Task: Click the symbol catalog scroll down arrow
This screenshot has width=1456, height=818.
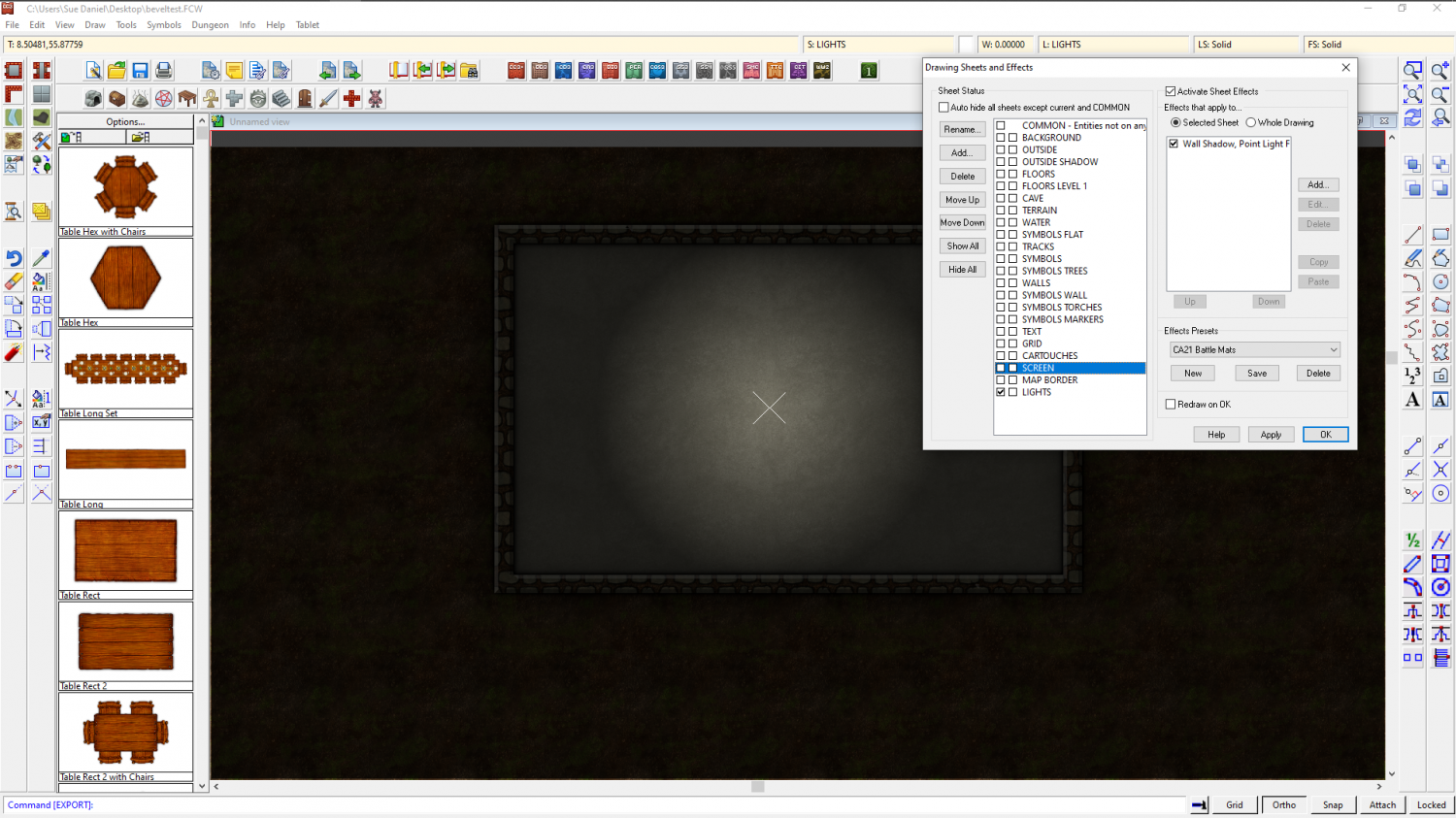Action: coord(202,786)
